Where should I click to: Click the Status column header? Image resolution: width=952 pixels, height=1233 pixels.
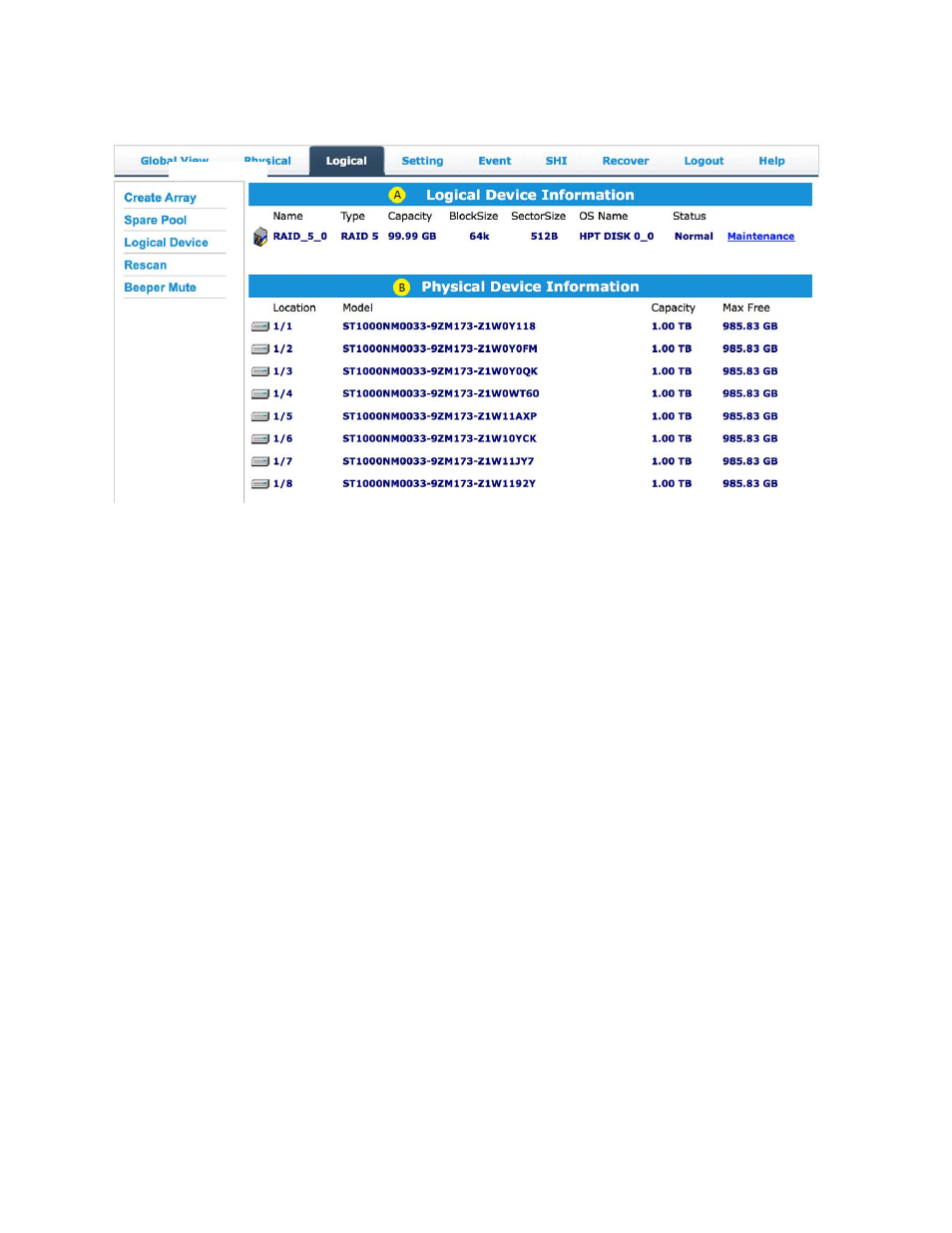point(690,217)
